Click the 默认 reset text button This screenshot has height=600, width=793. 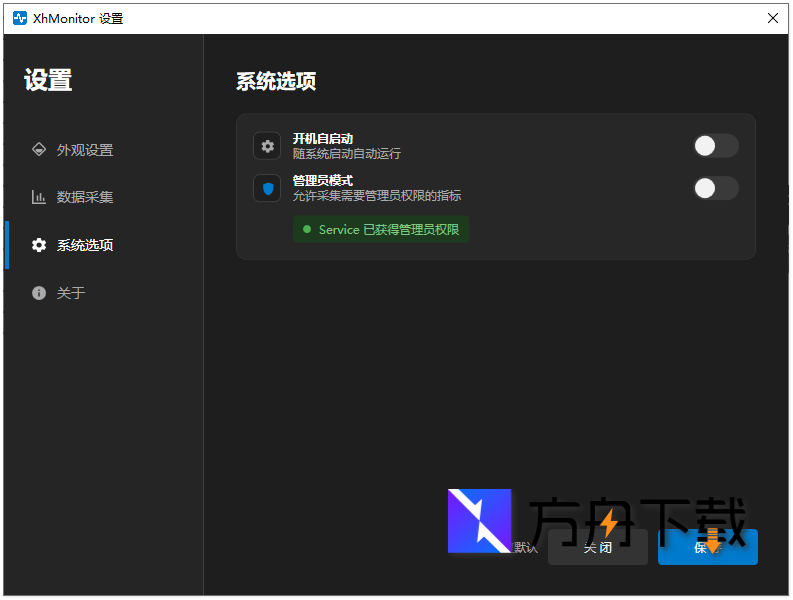[525, 547]
